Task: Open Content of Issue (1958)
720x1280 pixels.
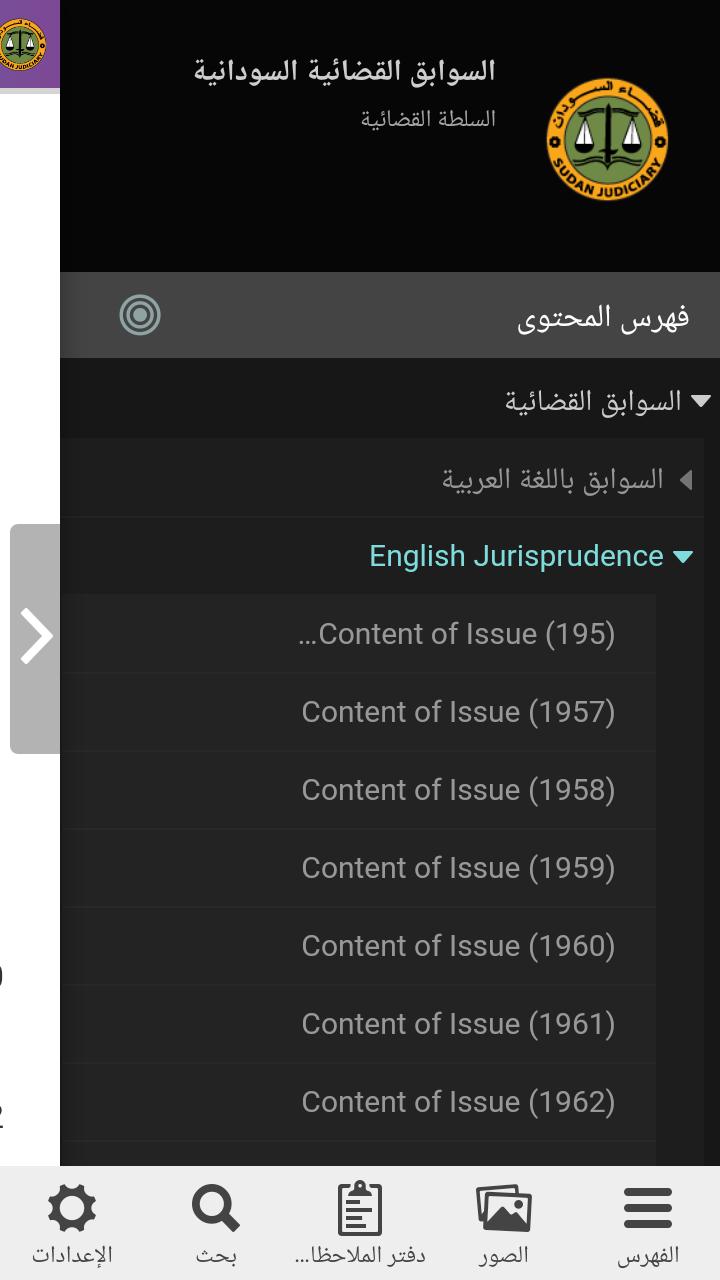Action: [458, 790]
